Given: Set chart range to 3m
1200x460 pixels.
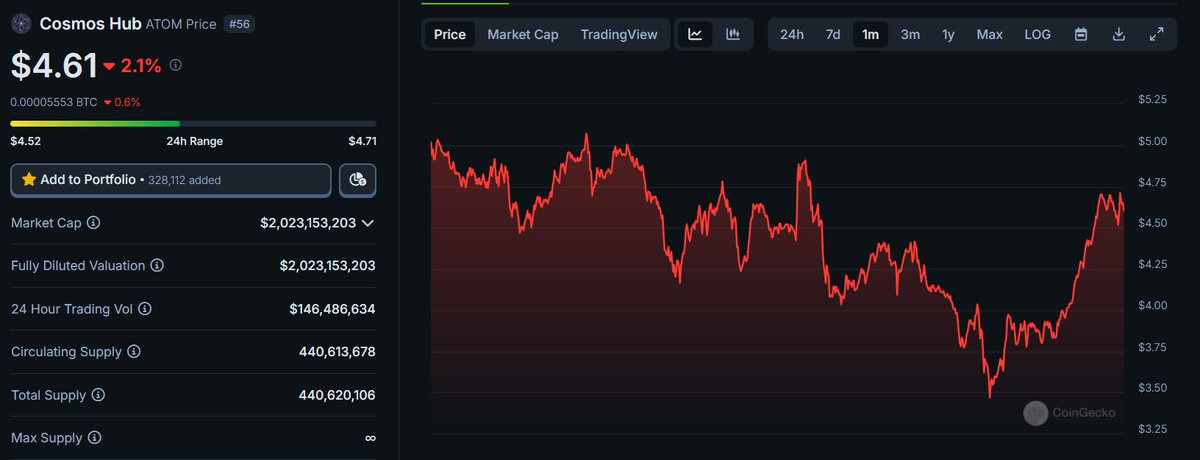Looking at the screenshot, I should (x=910, y=34).
